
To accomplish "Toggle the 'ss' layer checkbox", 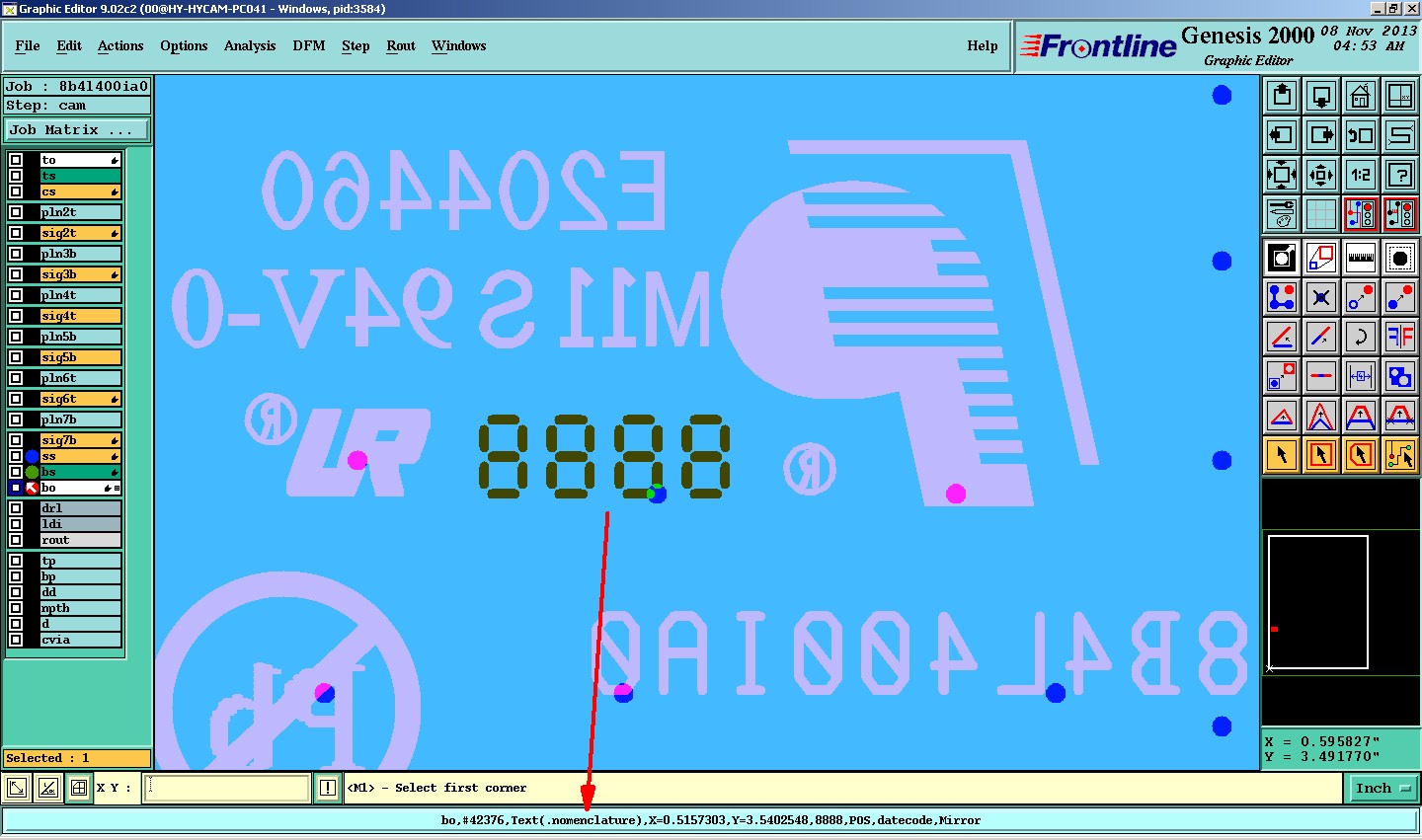I will pos(16,456).
